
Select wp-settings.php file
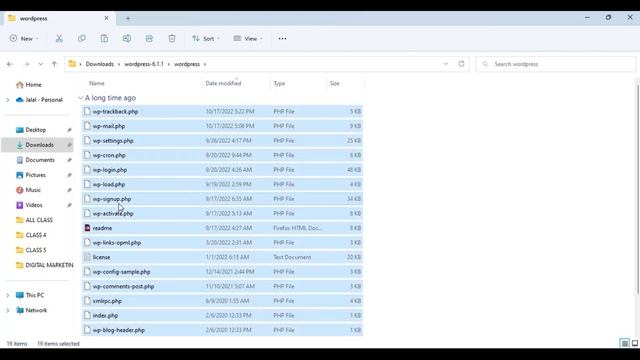tap(222, 140)
